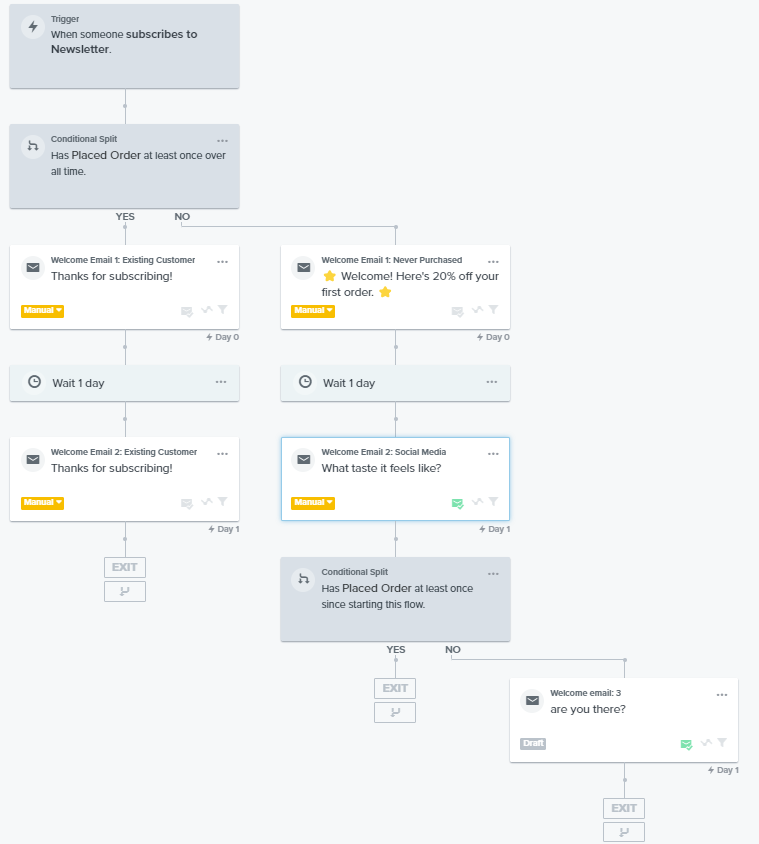This screenshot has width=759, height=844.
Task: Click the back-to-start loop icon below the bottom EXIT
Action: pyautogui.click(x=623, y=831)
